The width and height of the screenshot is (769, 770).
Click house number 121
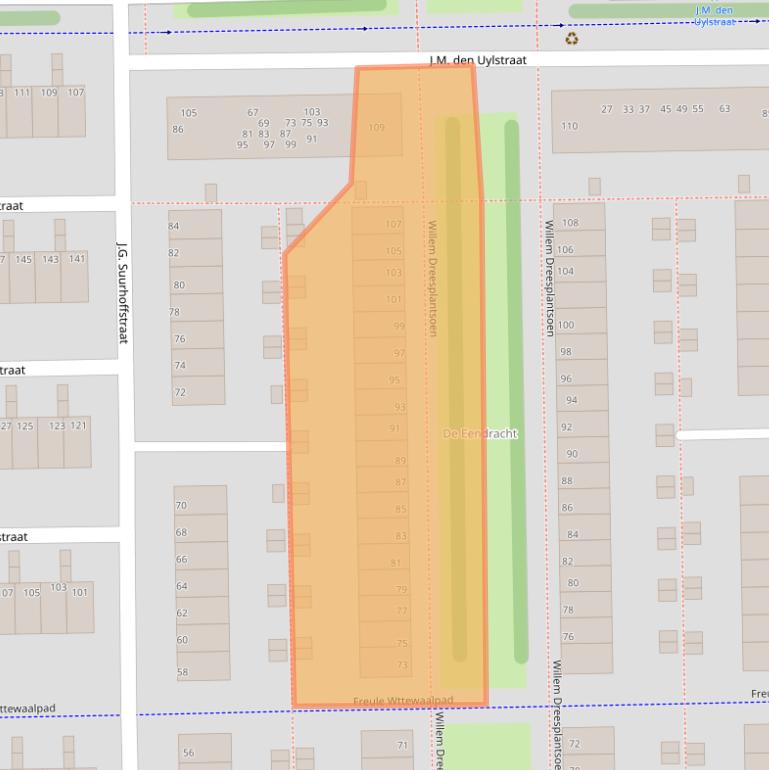[x=78, y=426]
